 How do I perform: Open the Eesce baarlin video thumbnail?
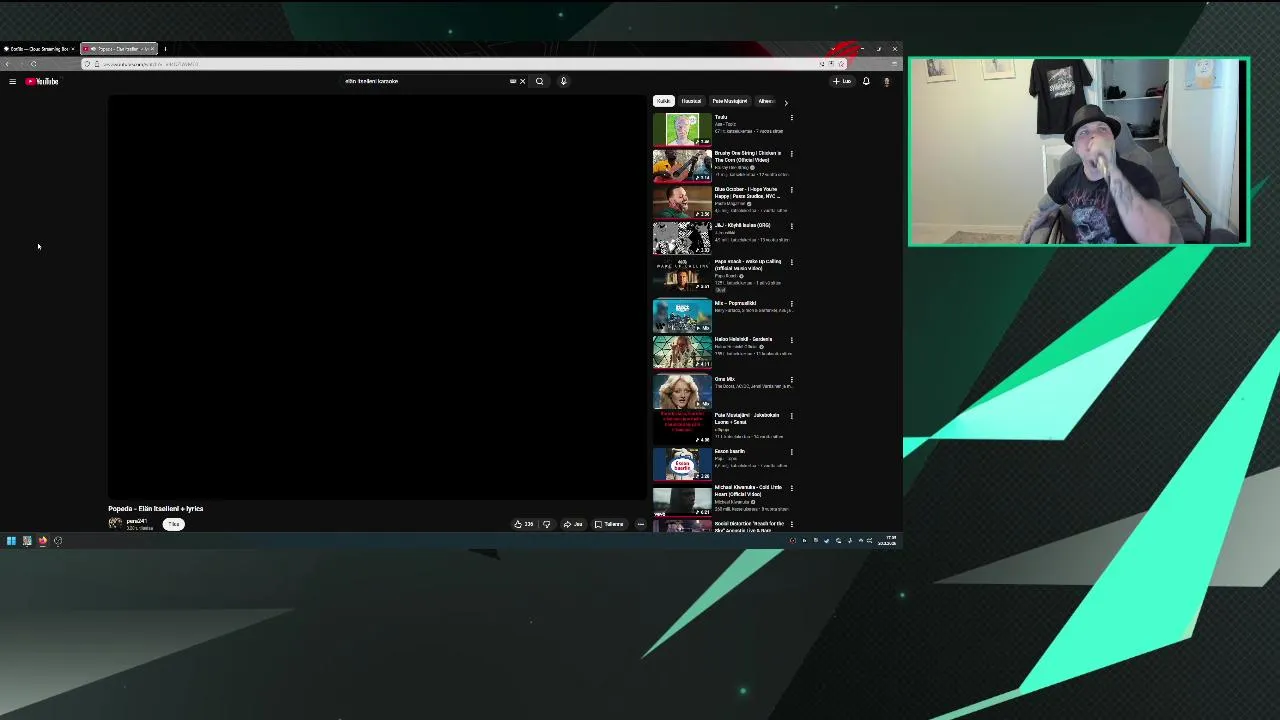(682, 463)
